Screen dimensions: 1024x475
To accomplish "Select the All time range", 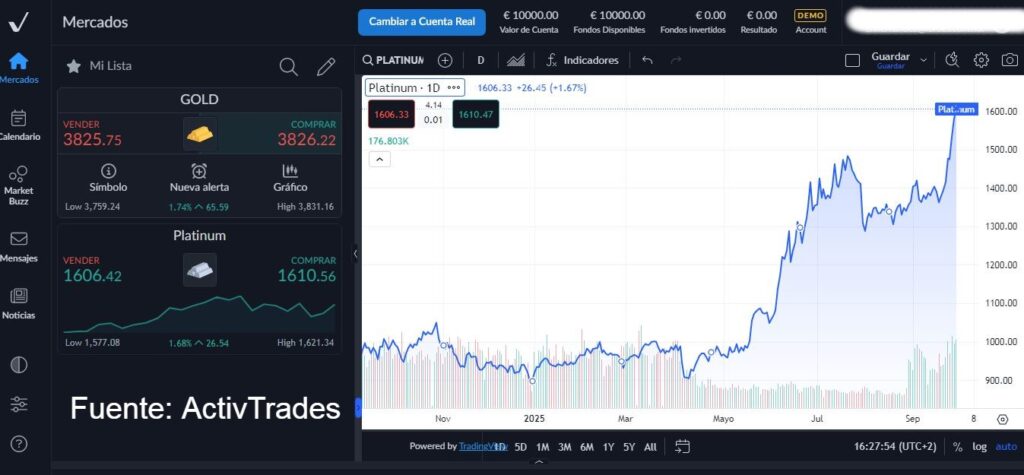I will 650,447.
